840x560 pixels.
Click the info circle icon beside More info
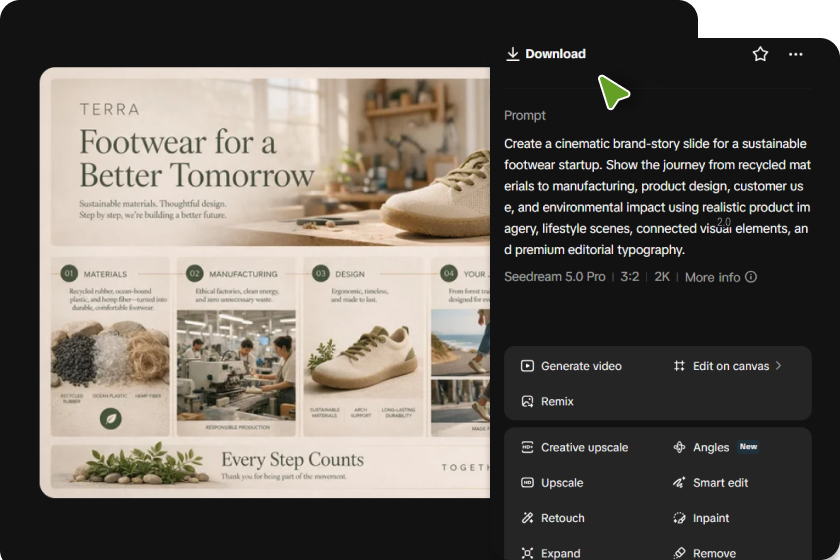(x=751, y=277)
